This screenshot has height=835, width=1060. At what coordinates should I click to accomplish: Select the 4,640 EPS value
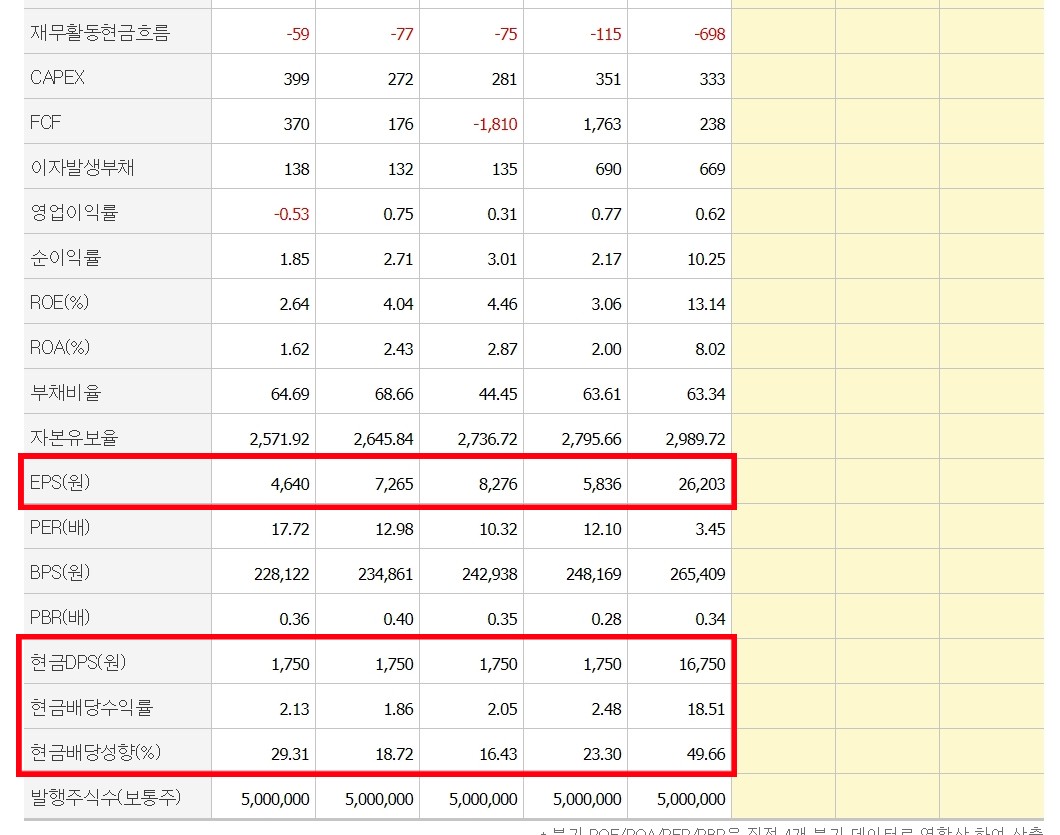click(290, 484)
